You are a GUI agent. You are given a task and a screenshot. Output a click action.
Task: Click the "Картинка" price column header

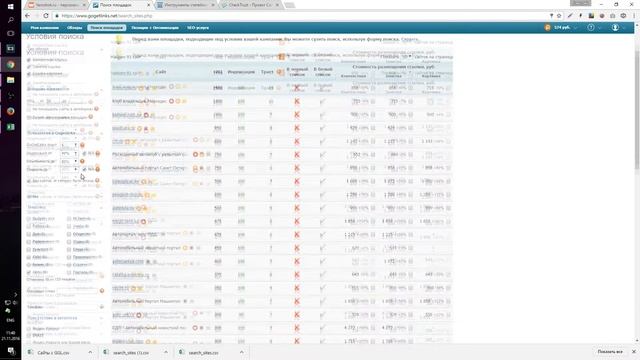coord(431,76)
